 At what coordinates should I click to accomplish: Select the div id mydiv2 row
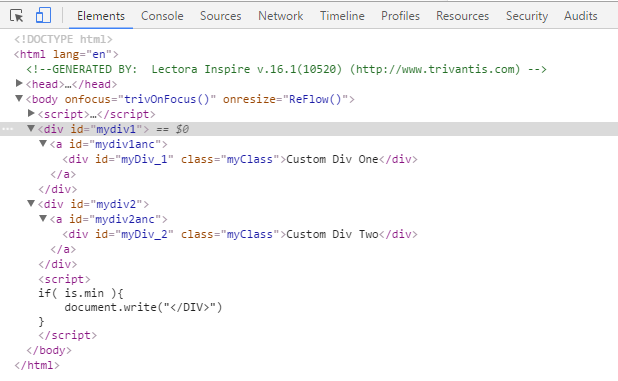coord(93,204)
